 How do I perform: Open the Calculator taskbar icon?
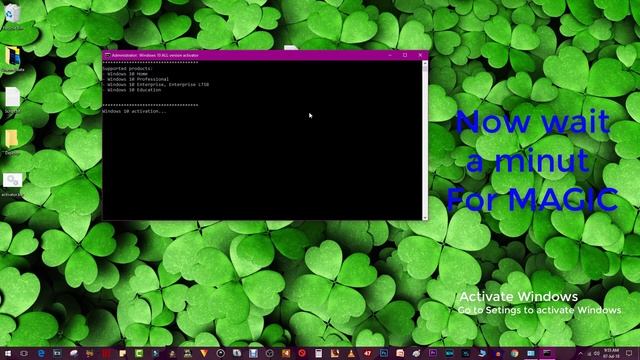[319, 353]
